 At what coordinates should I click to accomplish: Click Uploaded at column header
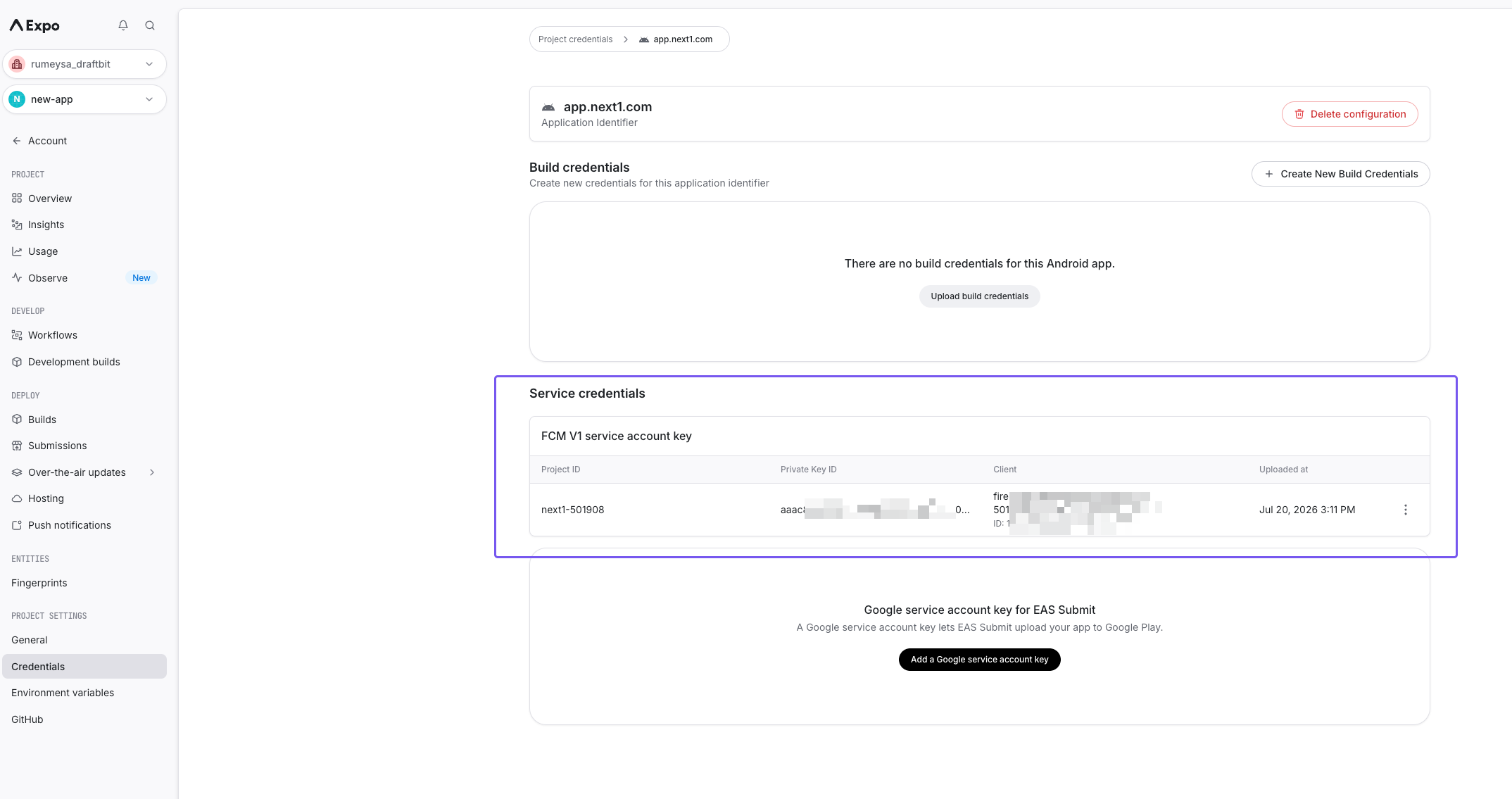pos(1283,470)
